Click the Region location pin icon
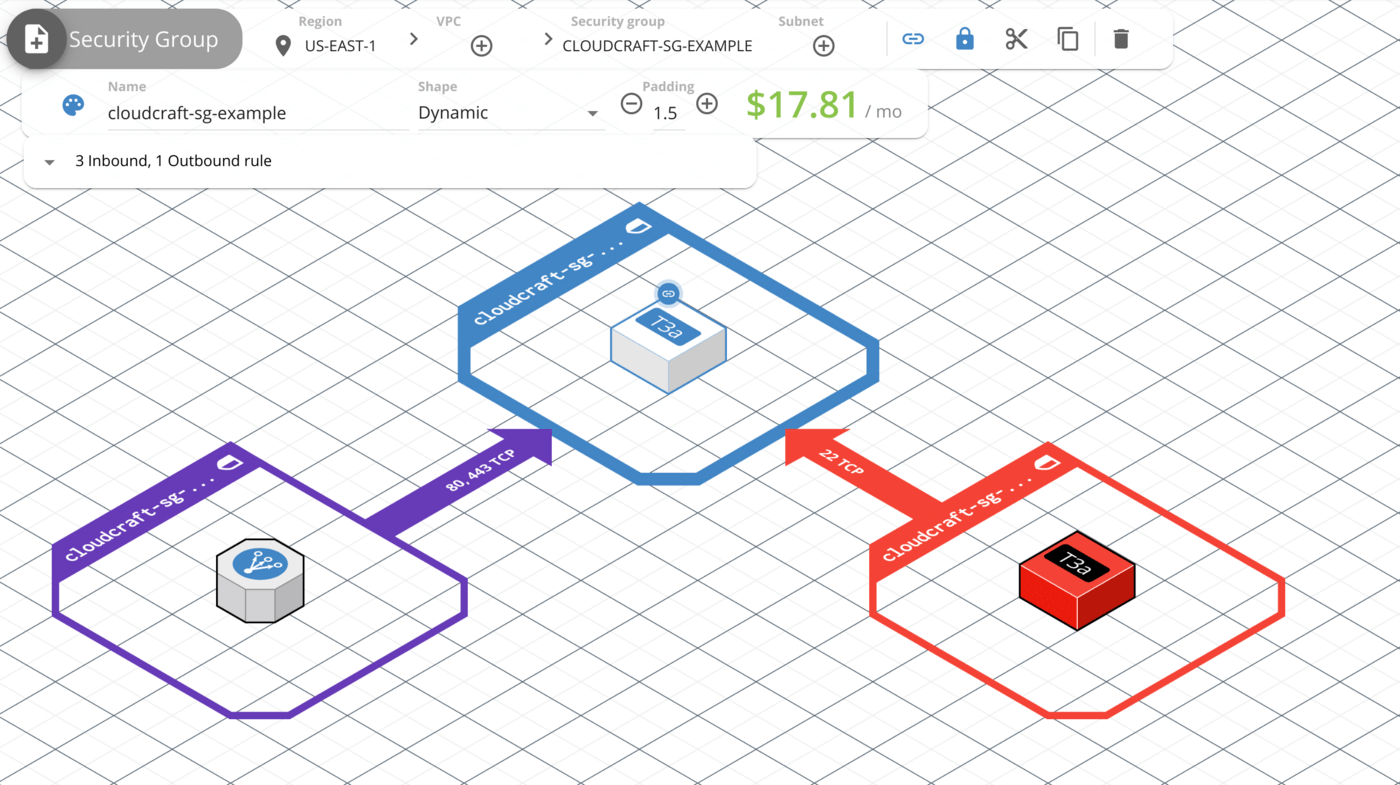Viewport: 1400px width, 785px height. [283, 46]
